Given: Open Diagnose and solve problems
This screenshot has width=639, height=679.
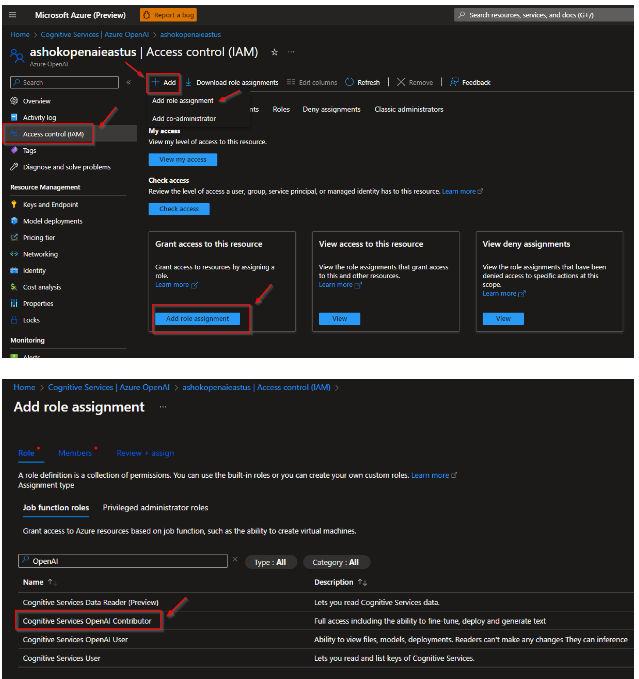Looking at the screenshot, I should click(67, 167).
